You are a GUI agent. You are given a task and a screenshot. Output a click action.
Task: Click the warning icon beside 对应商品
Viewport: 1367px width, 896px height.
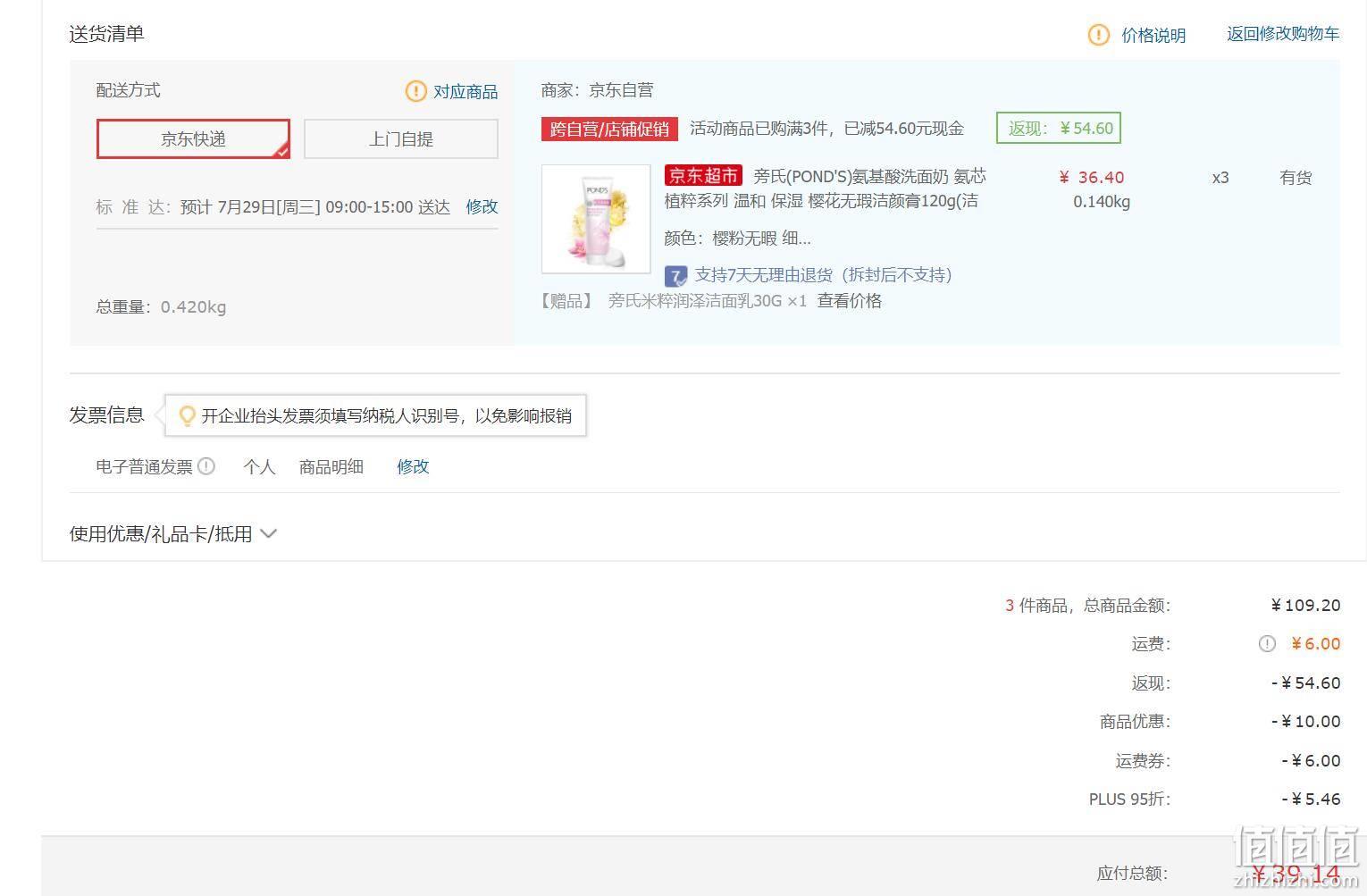(x=415, y=91)
